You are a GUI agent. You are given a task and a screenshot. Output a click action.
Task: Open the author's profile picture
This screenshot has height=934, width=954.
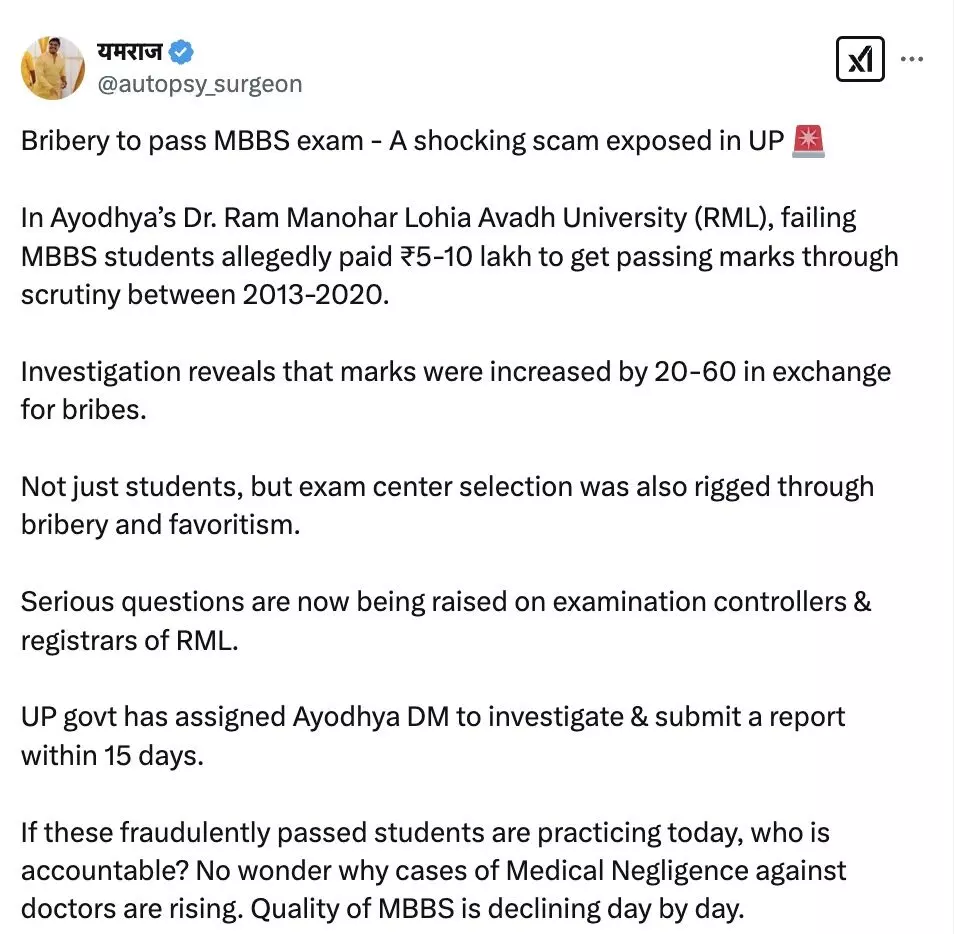click(53, 67)
